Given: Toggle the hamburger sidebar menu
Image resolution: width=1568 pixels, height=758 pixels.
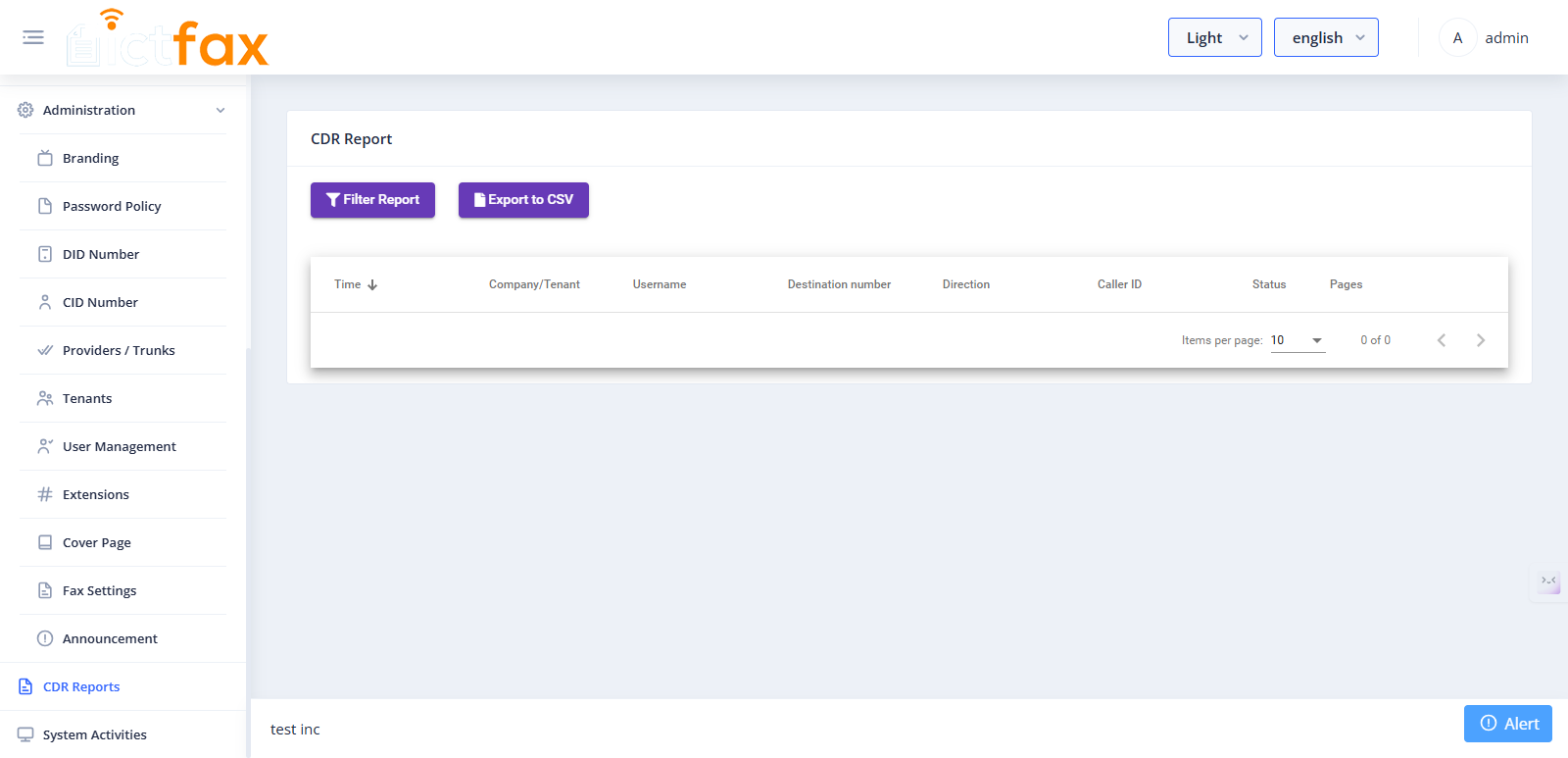Looking at the screenshot, I should click(33, 37).
